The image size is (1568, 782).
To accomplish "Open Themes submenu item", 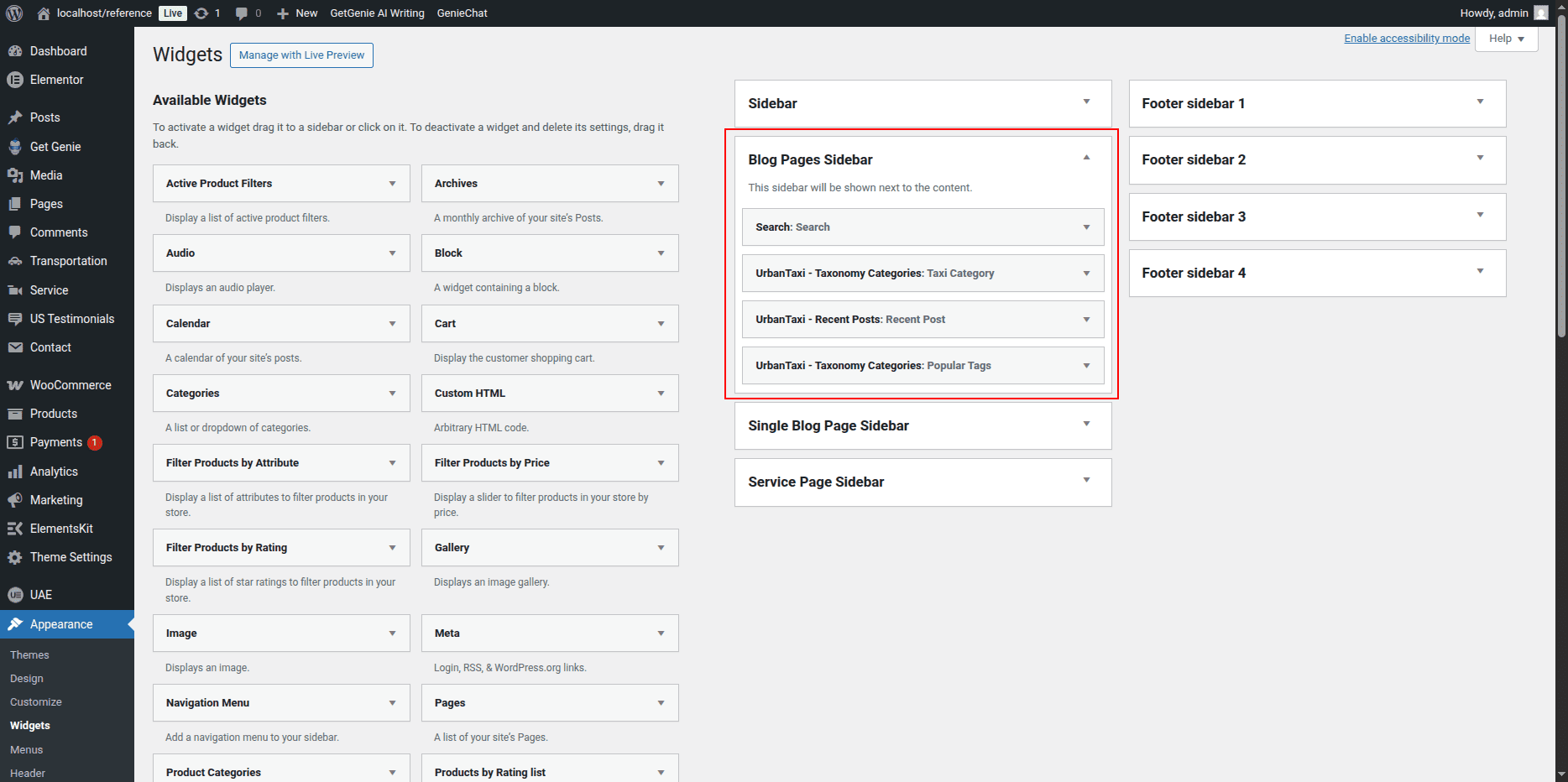I will (29, 655).
